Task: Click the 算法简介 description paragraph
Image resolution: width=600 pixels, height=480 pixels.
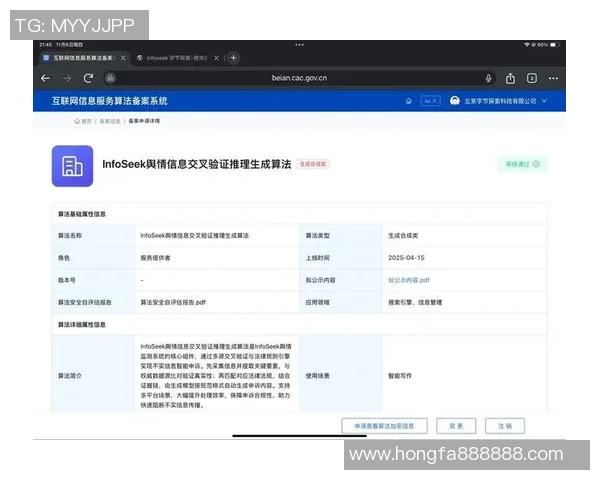Action: click(216, 376)
